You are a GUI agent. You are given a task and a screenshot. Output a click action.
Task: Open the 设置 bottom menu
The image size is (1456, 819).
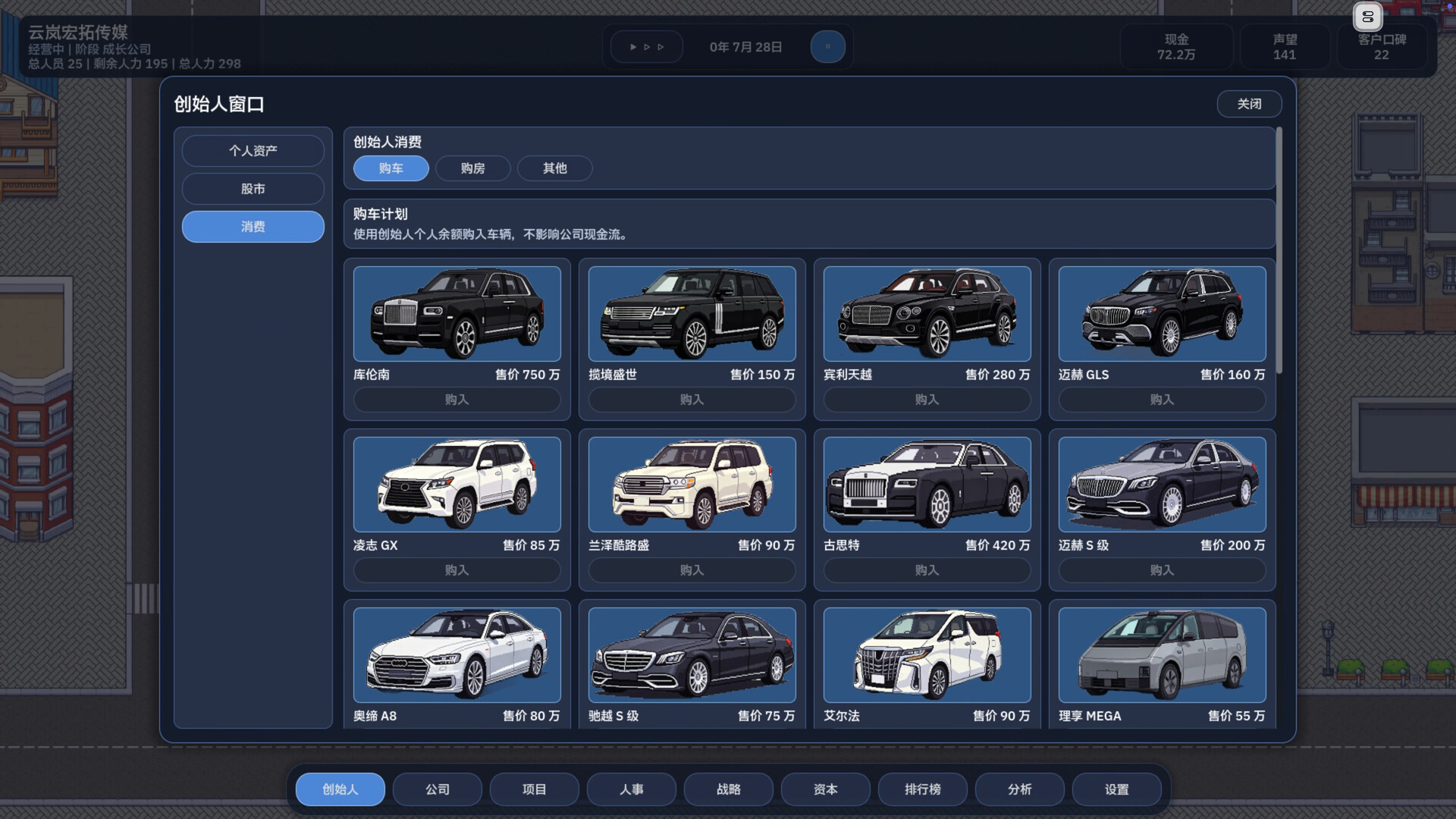click(1117, 789)
